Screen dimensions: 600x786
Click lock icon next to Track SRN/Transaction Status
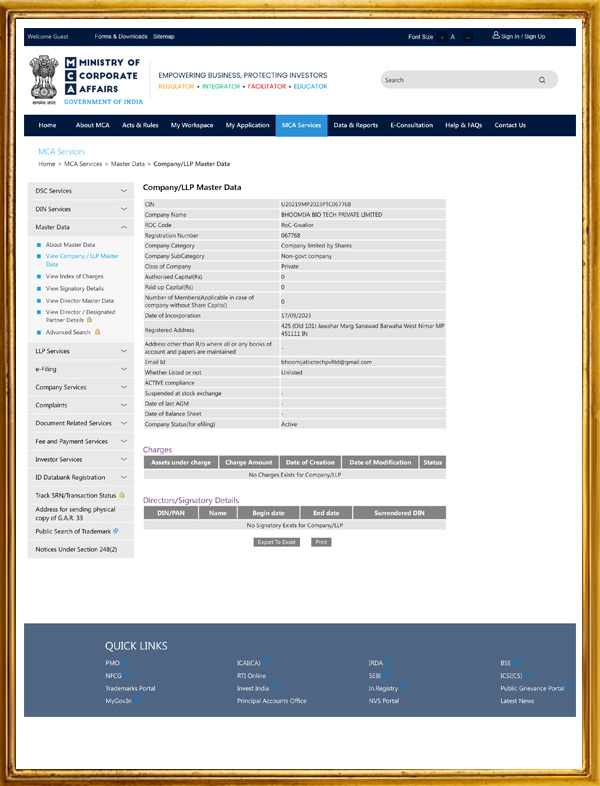point(122,495)
